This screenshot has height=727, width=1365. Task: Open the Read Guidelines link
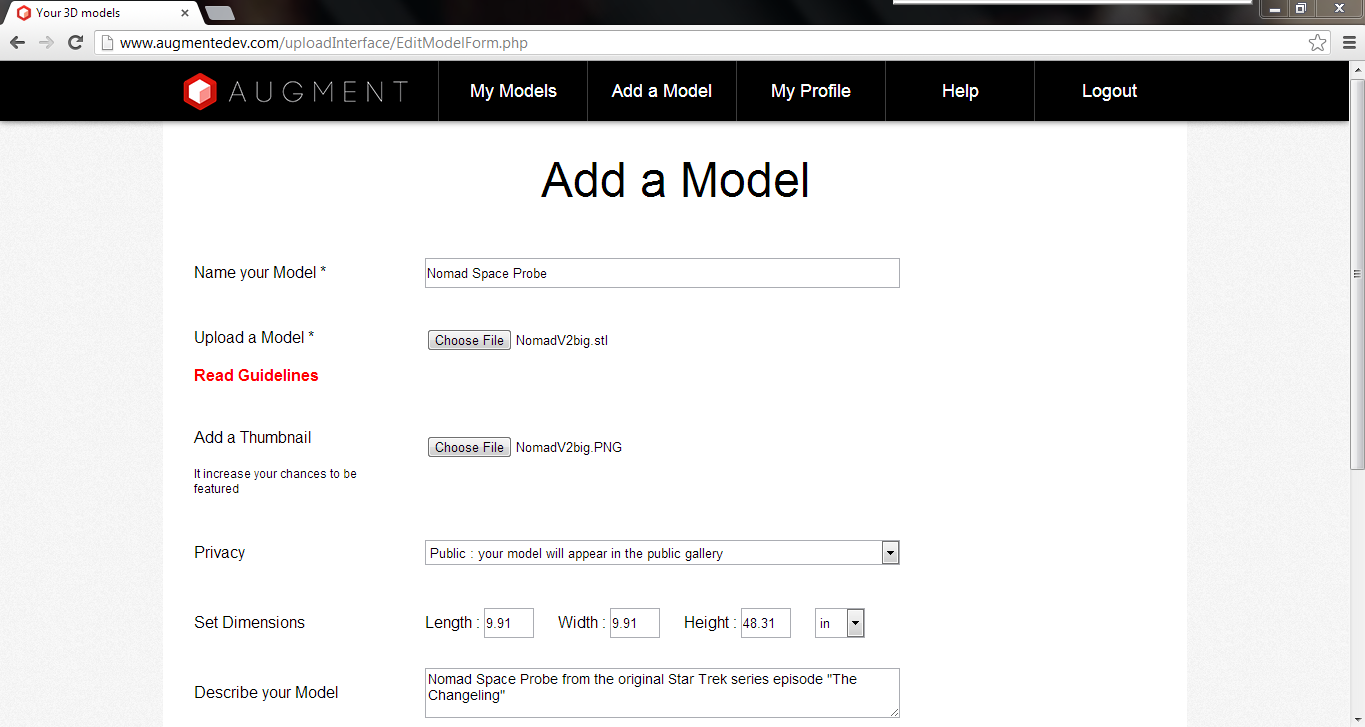(255, 375)
